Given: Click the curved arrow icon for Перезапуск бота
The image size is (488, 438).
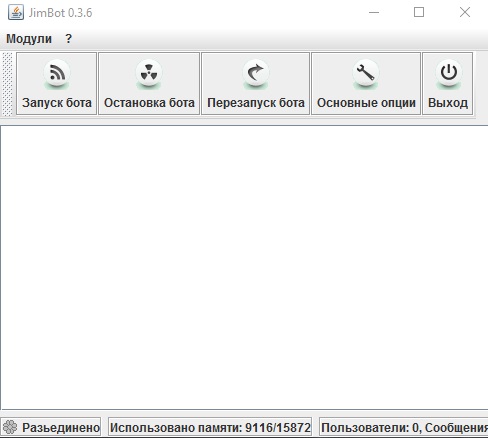Looking at the screenshot, I should (256, 74).
